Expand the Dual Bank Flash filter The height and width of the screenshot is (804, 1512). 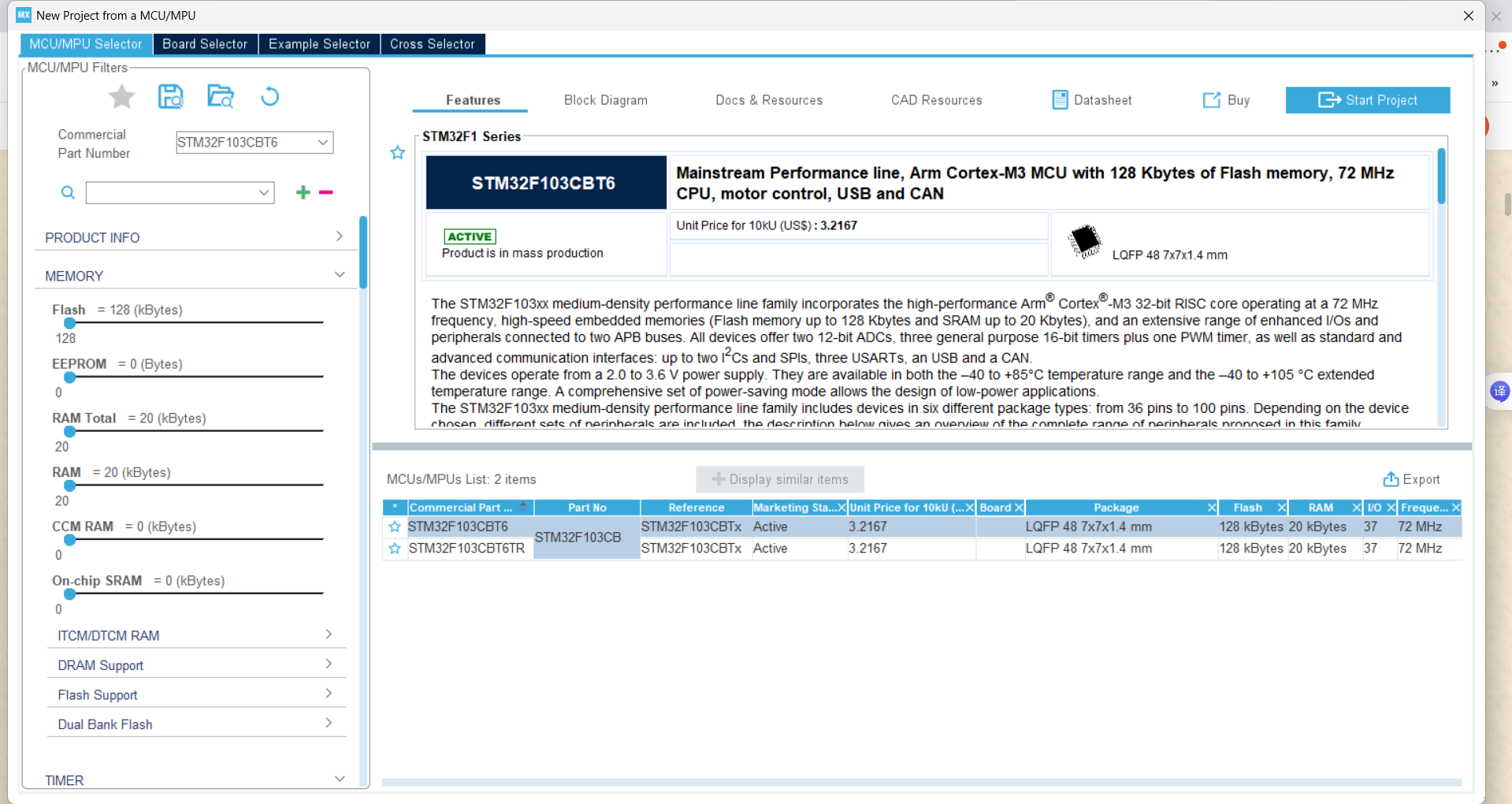coord(329,723)
